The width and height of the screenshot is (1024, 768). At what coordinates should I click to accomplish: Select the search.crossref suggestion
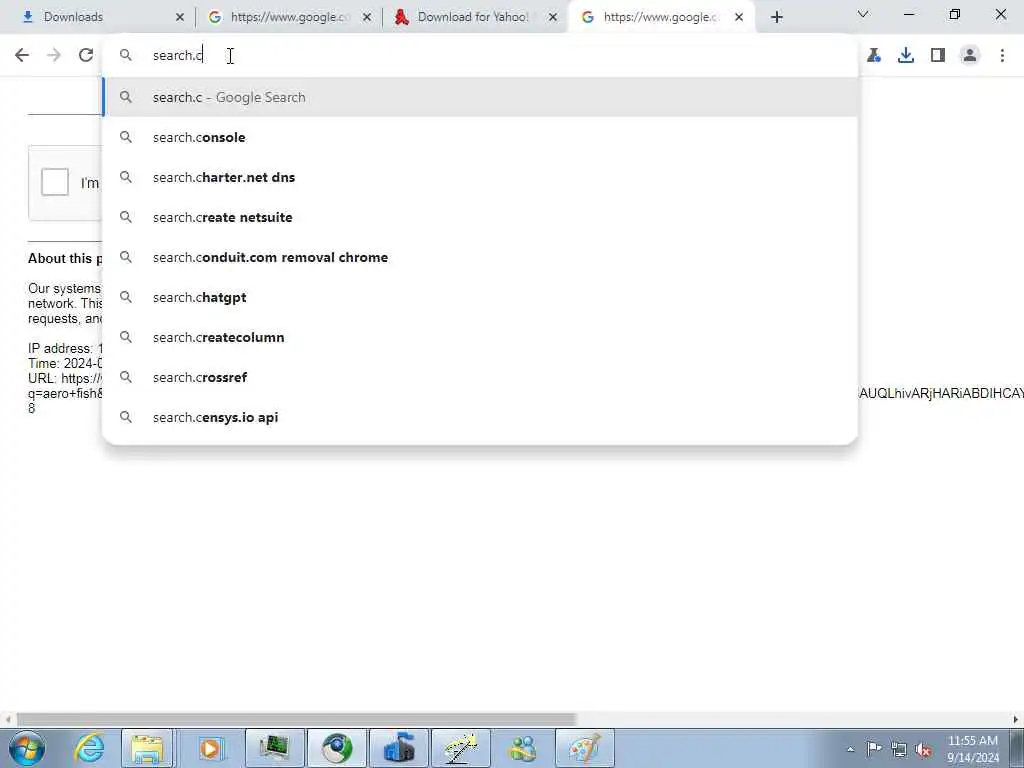coord(480,377)
